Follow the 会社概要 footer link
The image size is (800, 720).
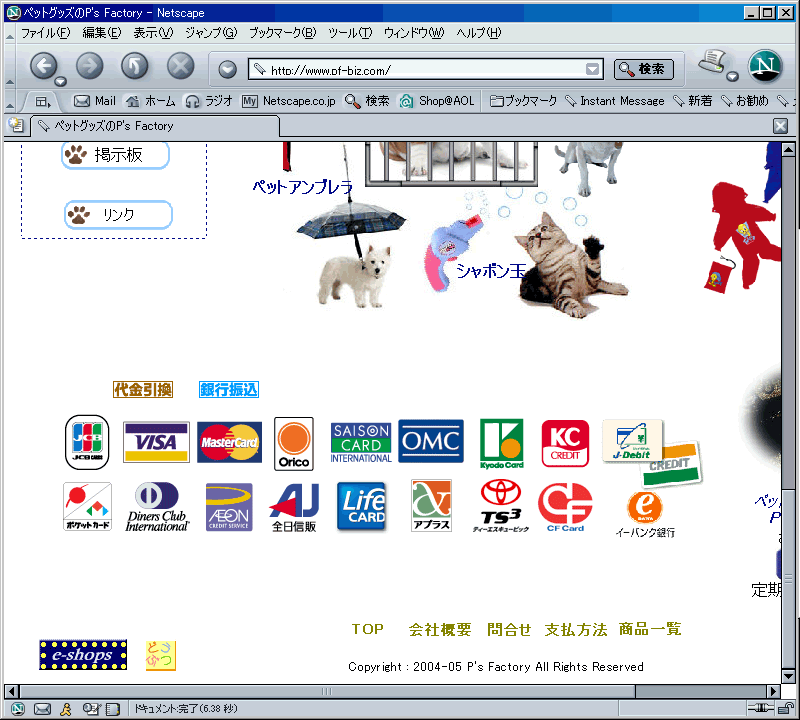pyautogui.click(x=440, y=629)
